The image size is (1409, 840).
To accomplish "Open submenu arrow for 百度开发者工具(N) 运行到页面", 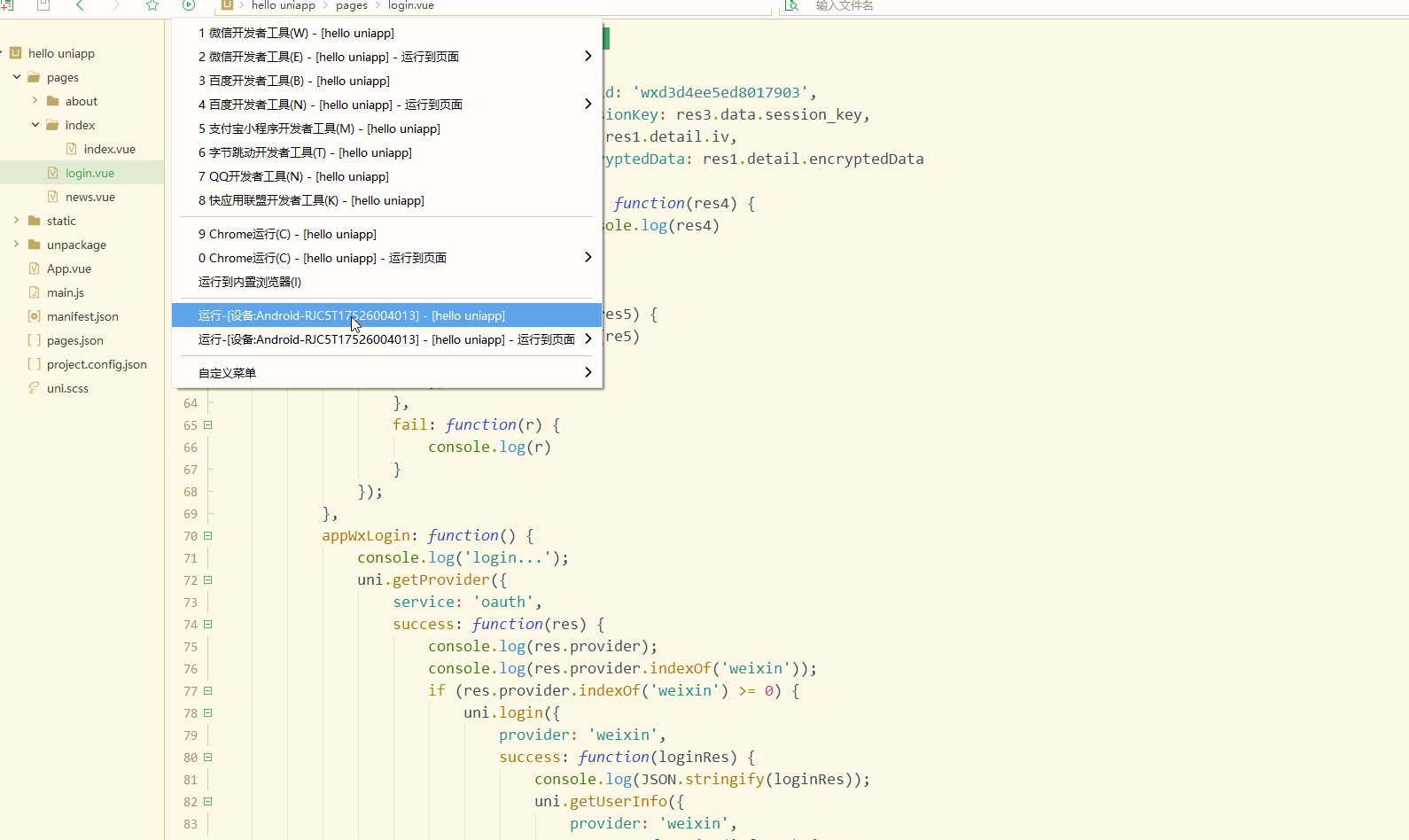I will (x=588, y=105).
